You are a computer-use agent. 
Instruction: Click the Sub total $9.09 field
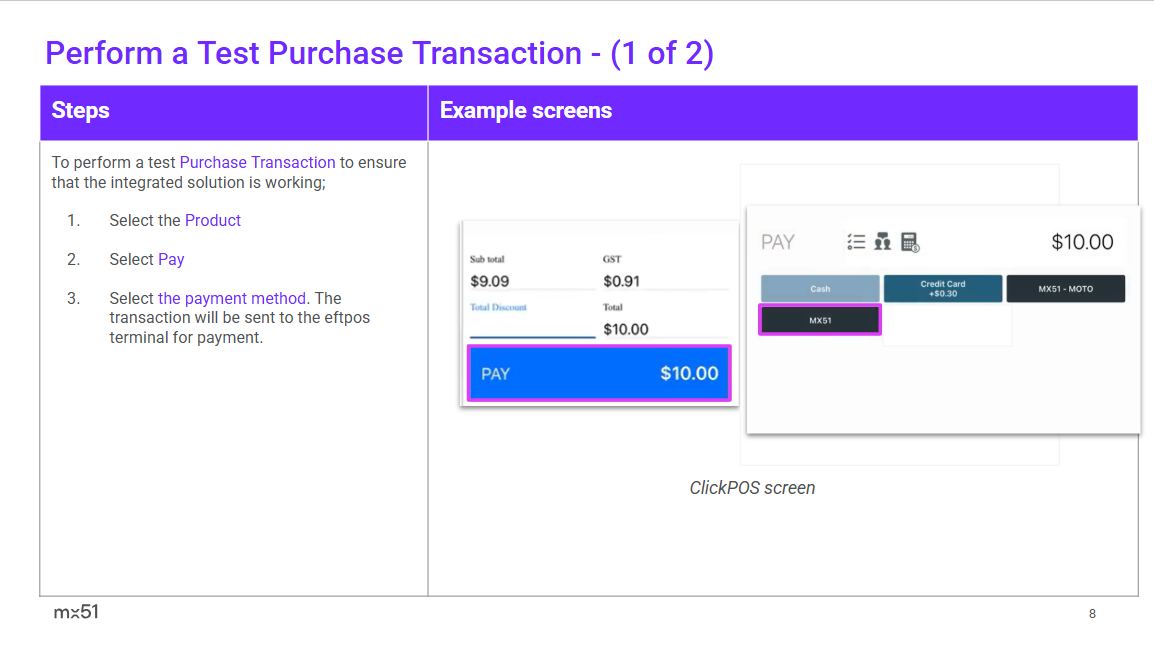[532, 281]
